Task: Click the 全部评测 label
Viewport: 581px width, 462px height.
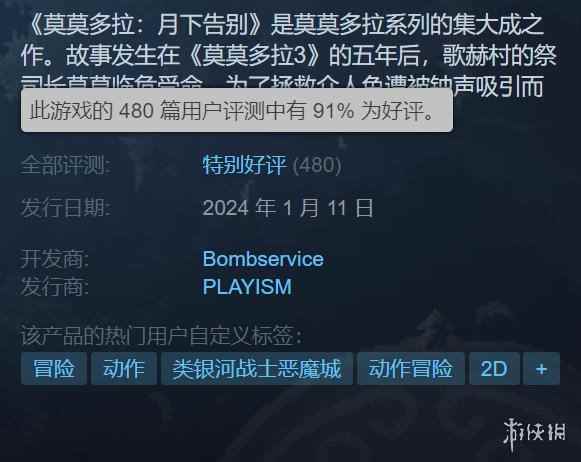Action: pyautogui.click(x=66, y=165)
